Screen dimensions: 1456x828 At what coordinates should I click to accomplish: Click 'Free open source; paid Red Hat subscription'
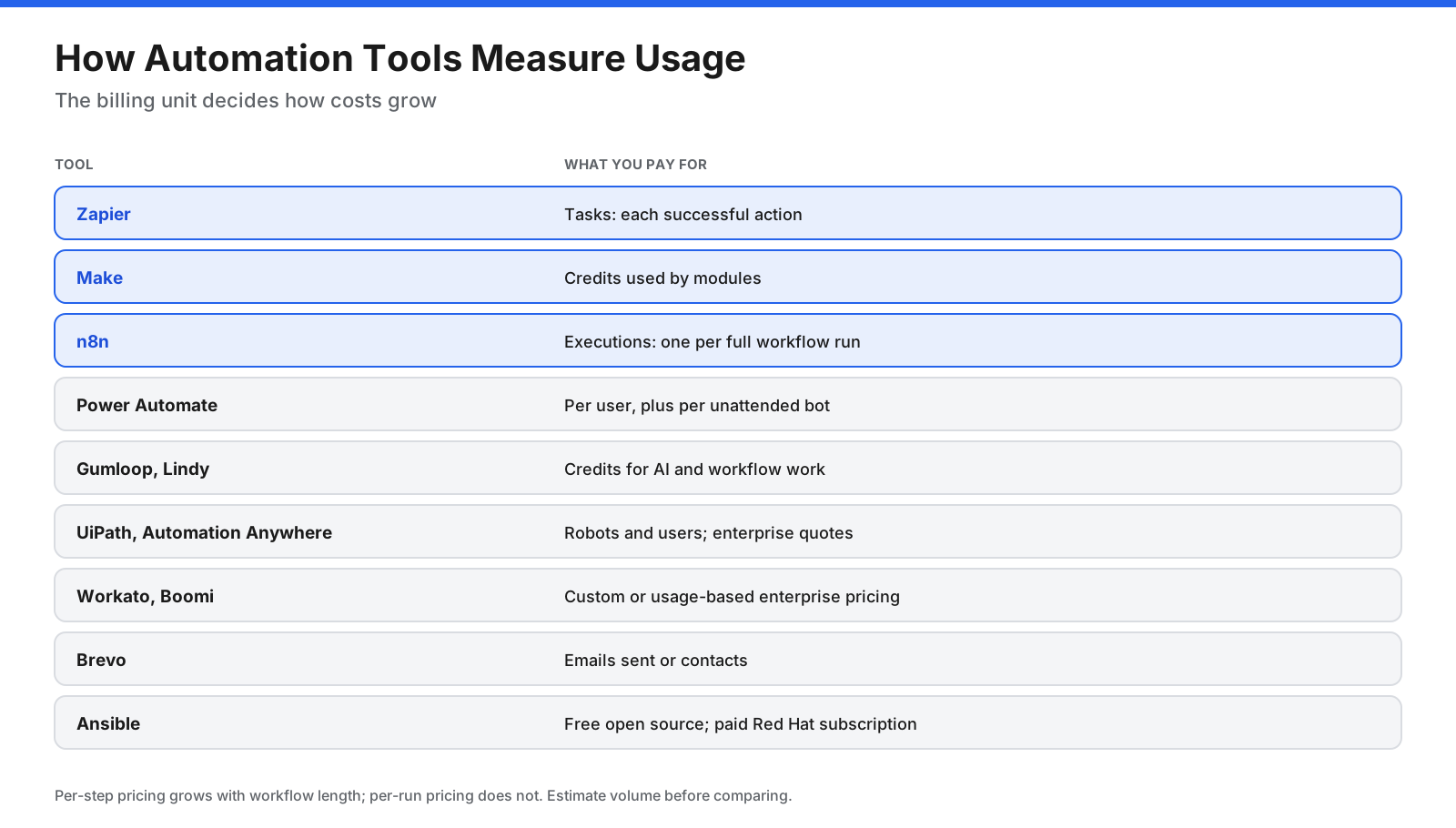point(741,724)
